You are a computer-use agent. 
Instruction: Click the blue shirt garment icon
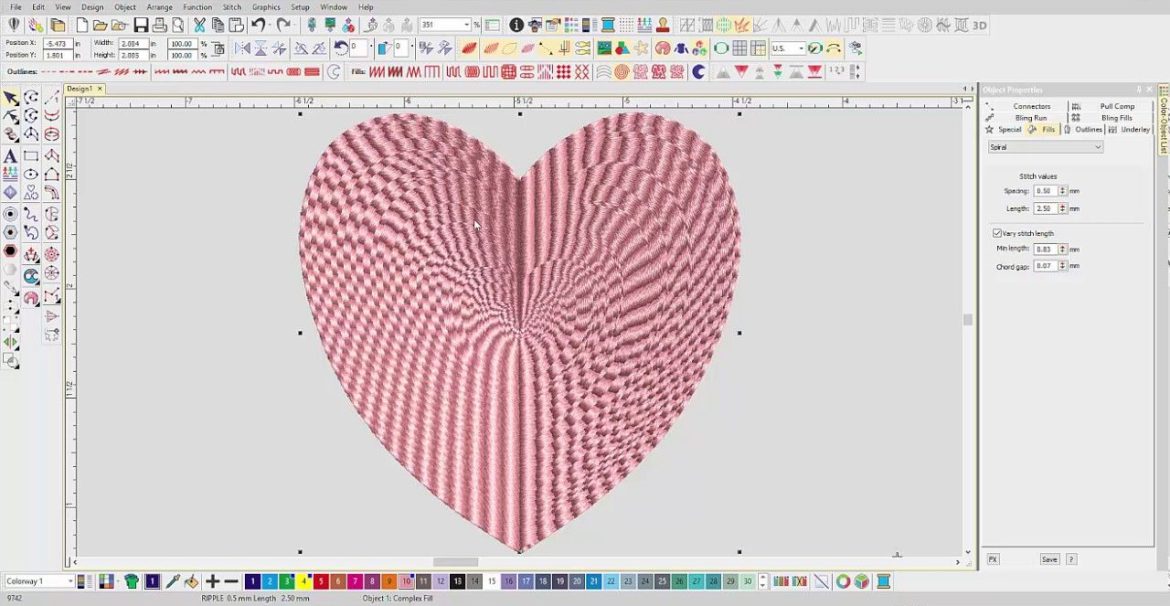pos(681,49)
